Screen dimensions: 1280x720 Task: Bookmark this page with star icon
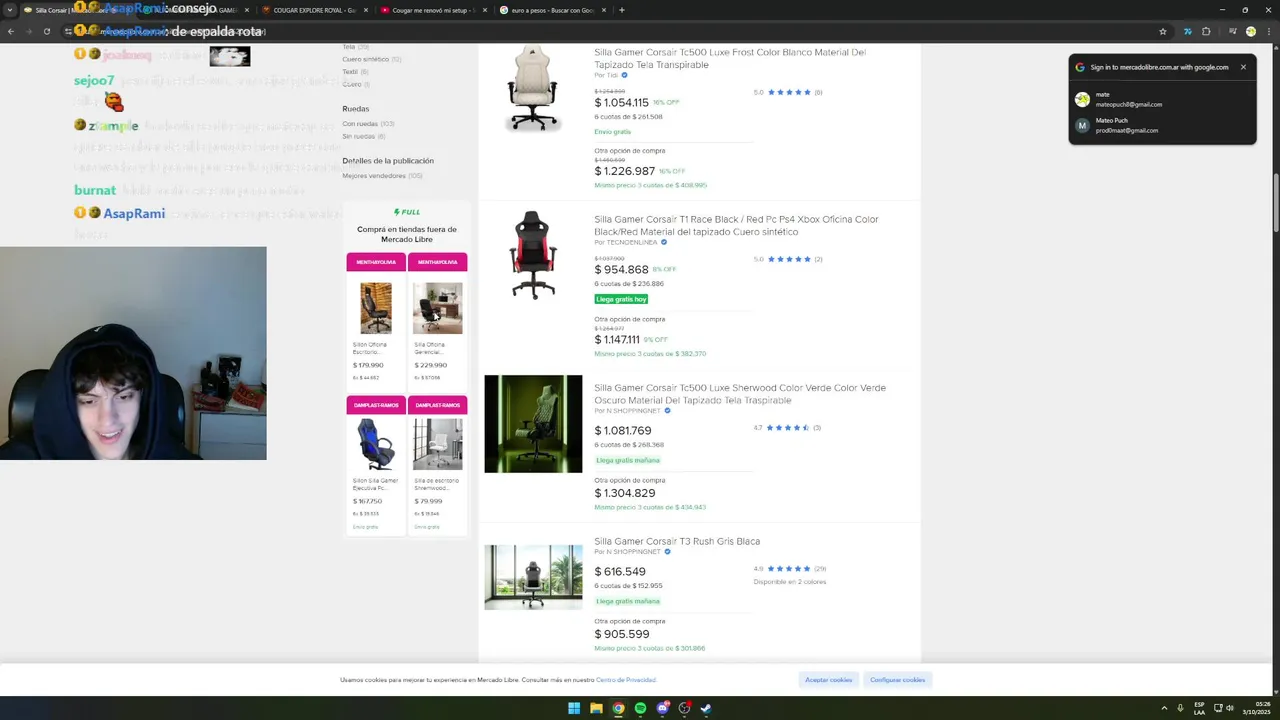(x=1163, y=31)
